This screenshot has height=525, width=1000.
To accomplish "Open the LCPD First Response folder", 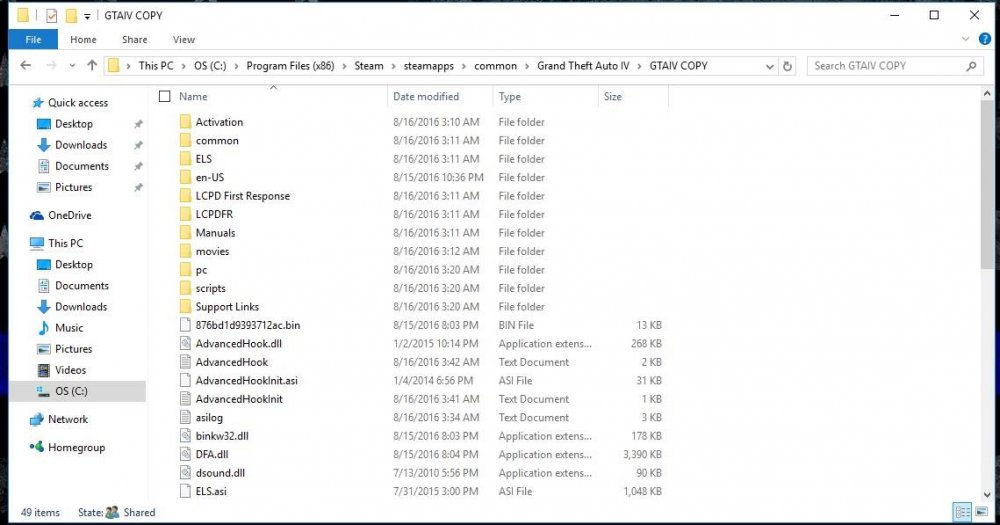I will [242, 196].
